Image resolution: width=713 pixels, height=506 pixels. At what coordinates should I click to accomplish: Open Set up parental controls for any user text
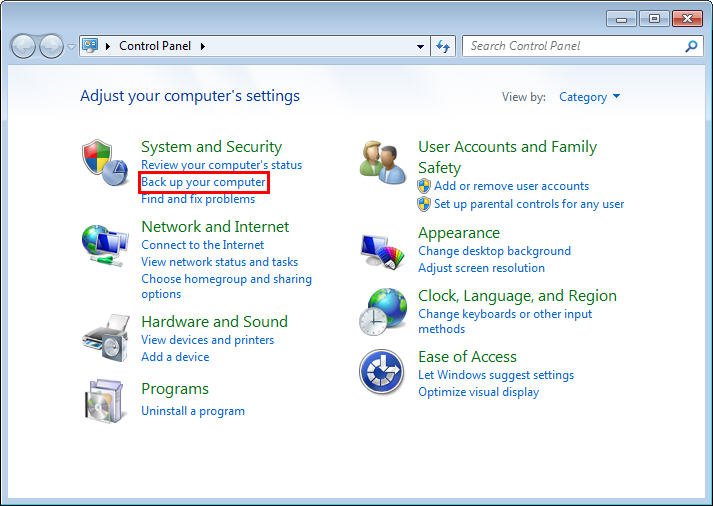529,204
